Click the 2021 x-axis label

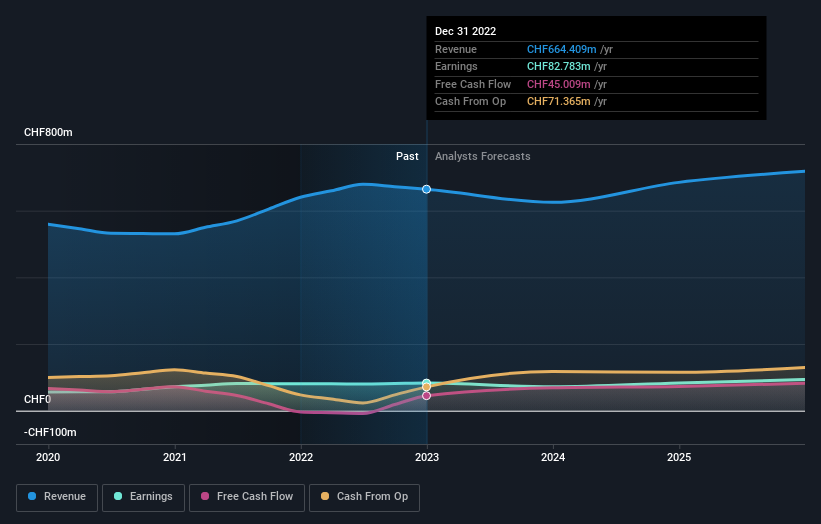tap(174, 457)
